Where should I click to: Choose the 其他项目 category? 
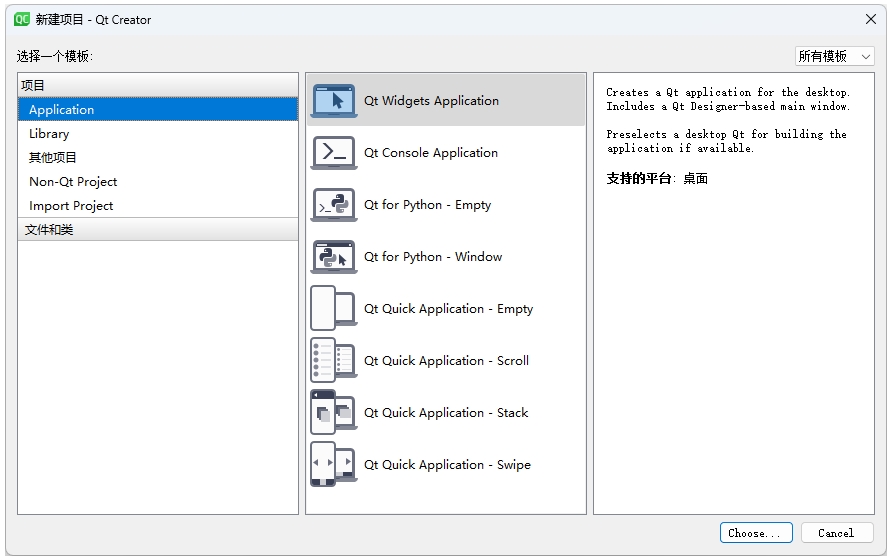click(x=158, y=157)
